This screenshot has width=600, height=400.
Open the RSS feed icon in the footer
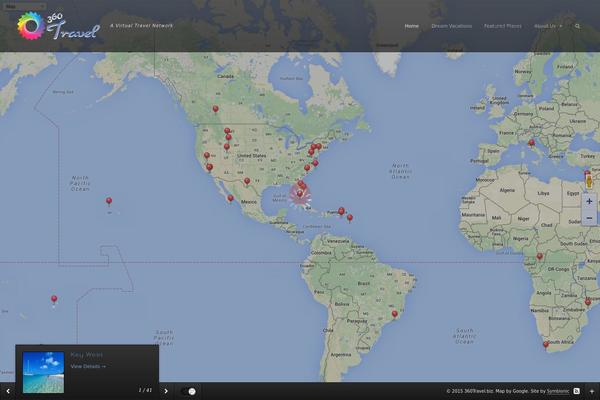576,391
